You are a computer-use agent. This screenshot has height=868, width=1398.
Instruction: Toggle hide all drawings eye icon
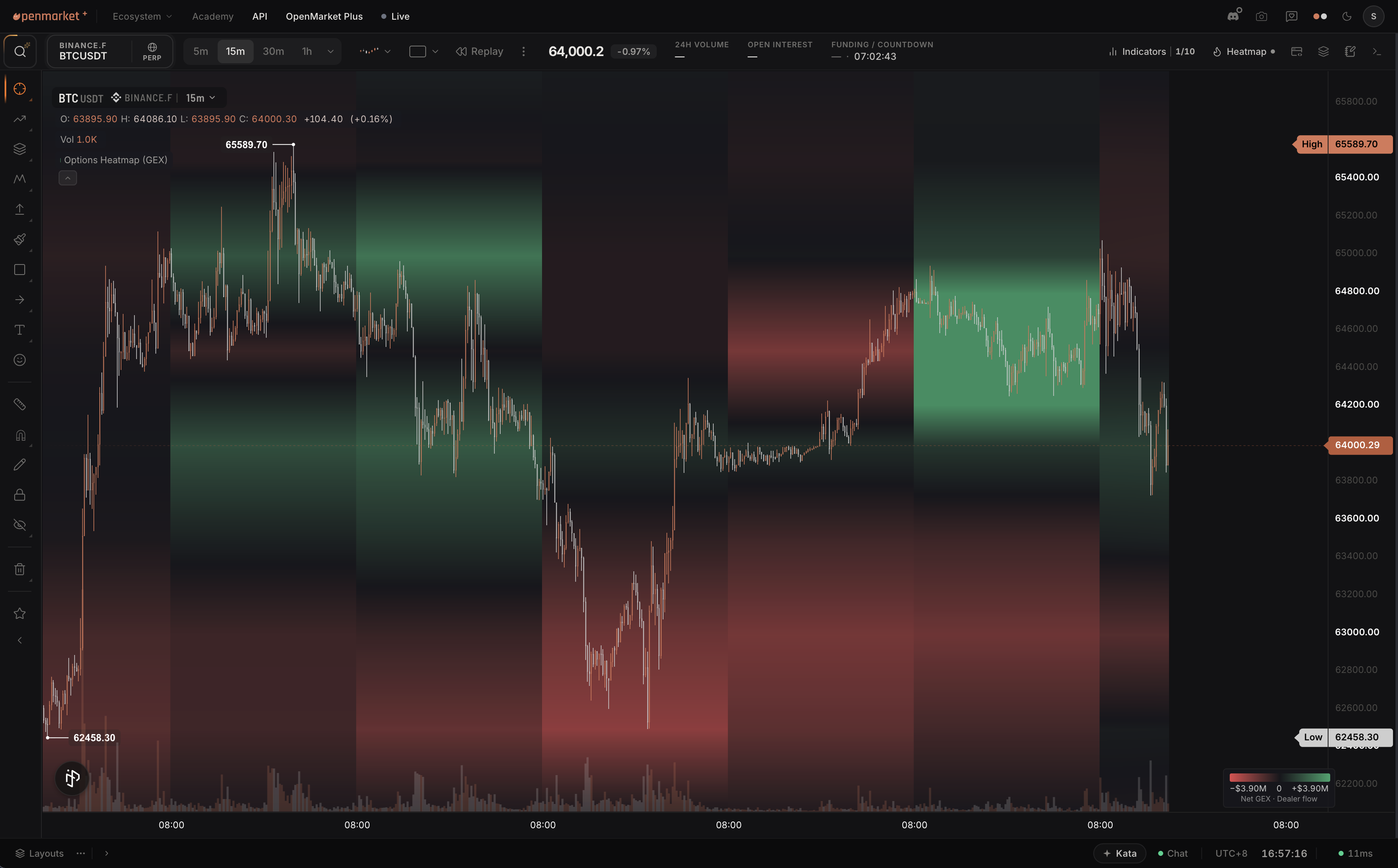20,525
